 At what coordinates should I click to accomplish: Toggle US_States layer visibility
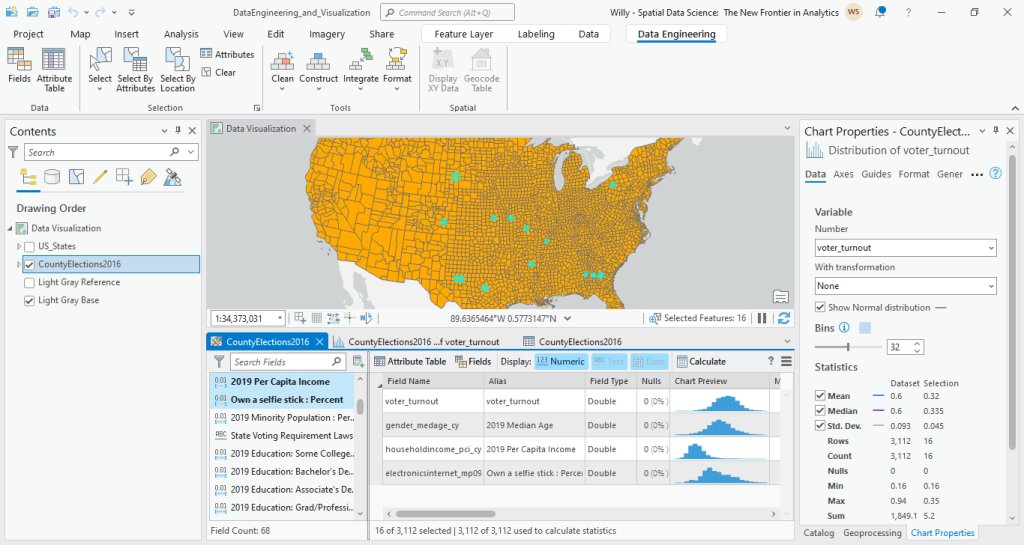(29, 247)
